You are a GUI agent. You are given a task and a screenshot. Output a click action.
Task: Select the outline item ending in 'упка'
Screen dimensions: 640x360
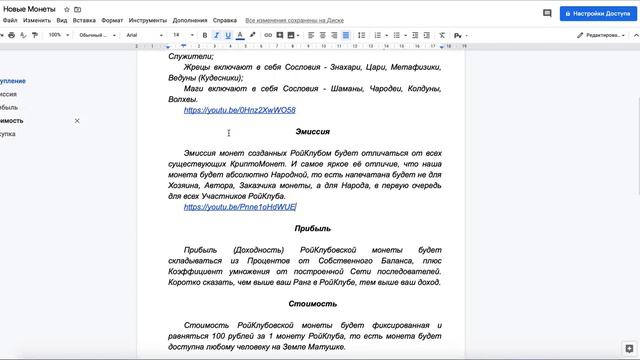[x=8, y=134]
